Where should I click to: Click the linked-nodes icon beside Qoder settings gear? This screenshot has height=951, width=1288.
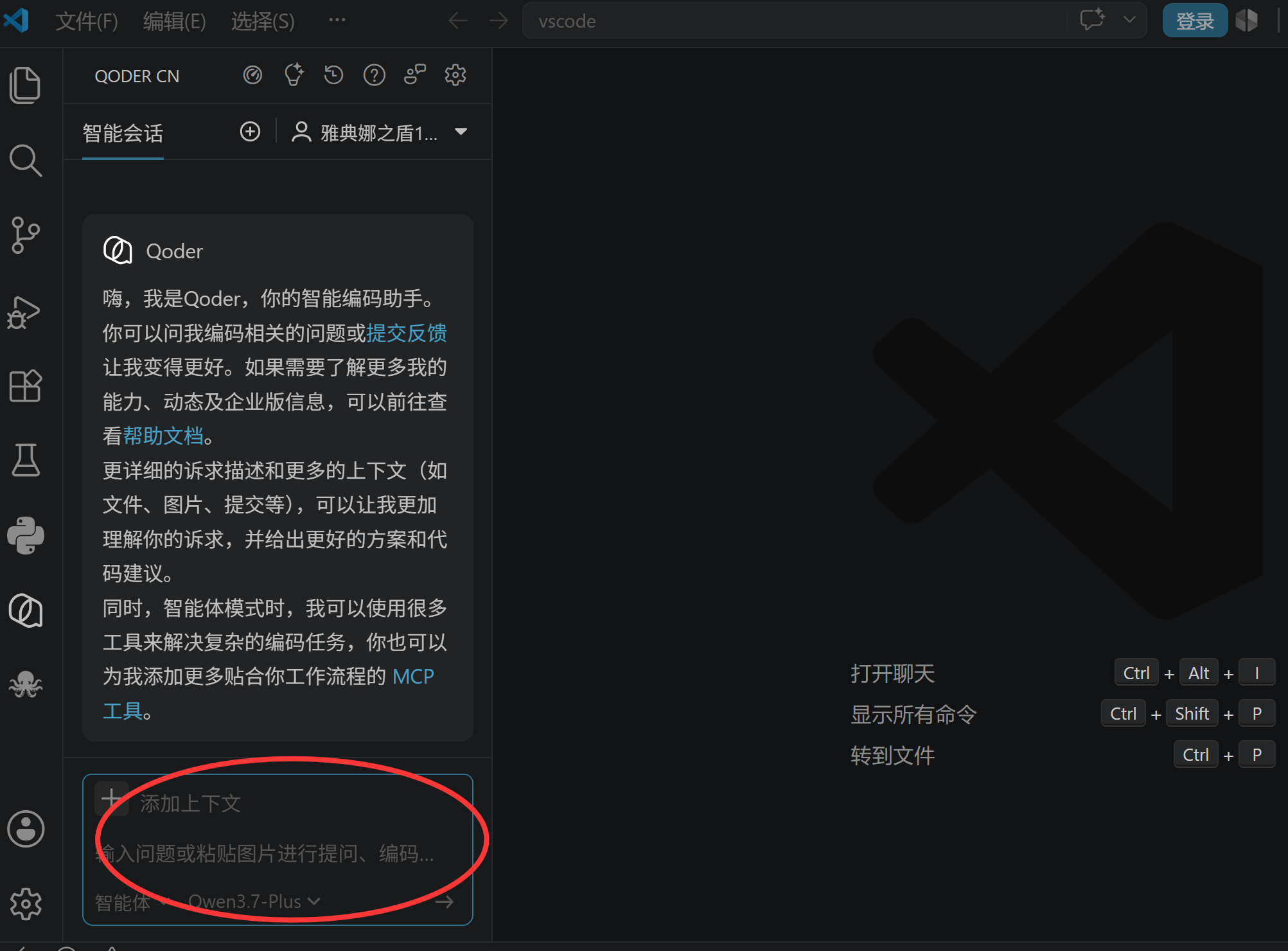[415, 75]
